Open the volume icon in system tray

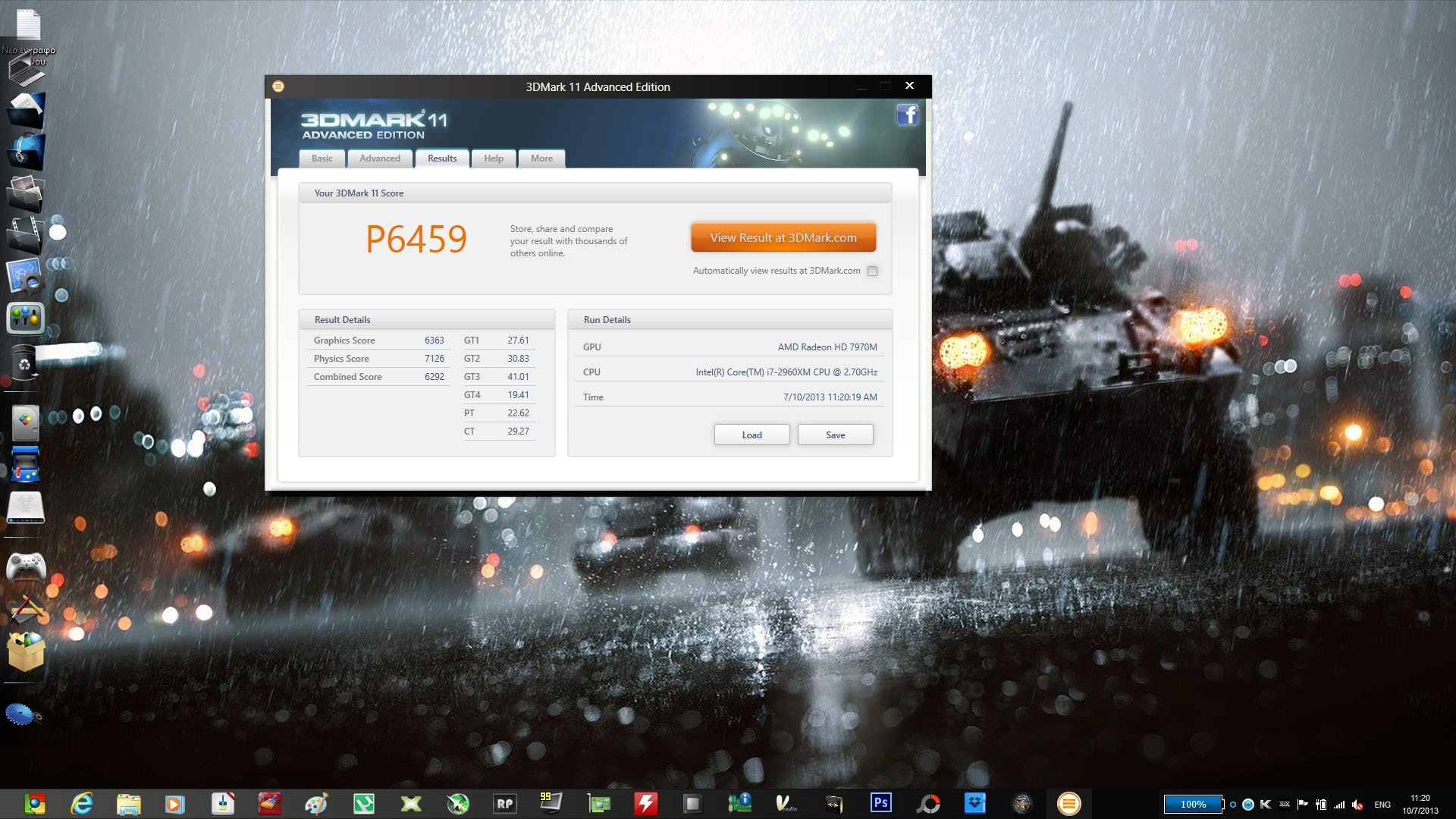coord(1357,805)
